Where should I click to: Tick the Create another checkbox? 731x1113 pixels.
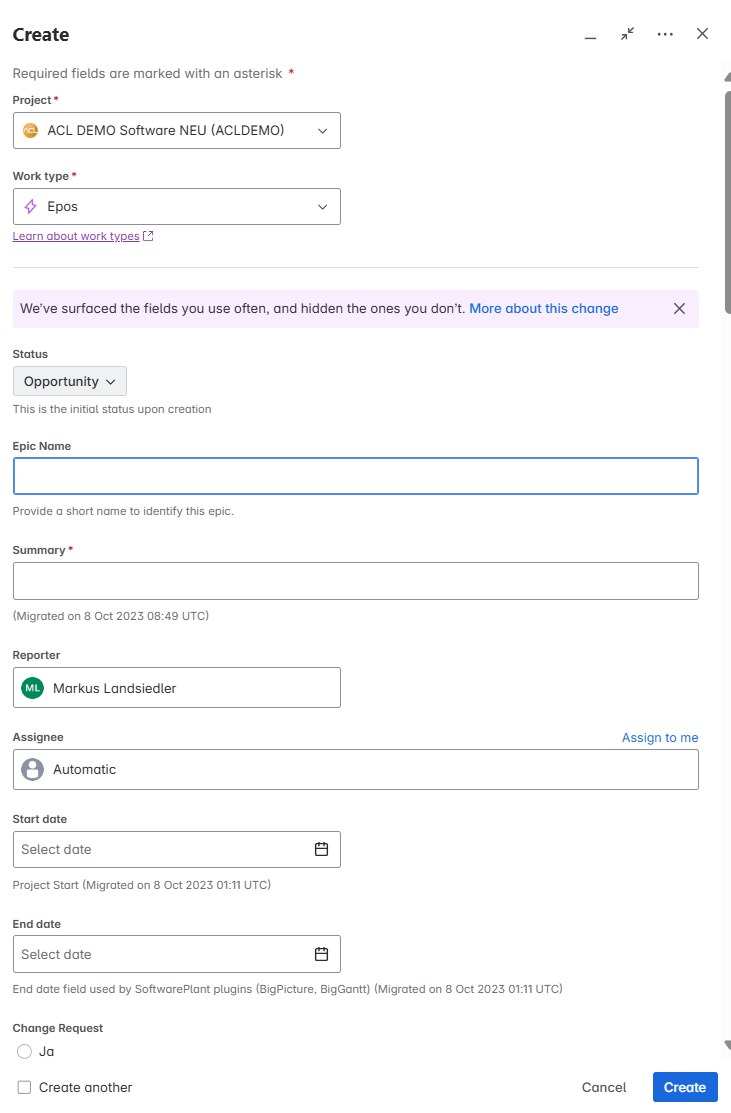tap(25, 1087)
